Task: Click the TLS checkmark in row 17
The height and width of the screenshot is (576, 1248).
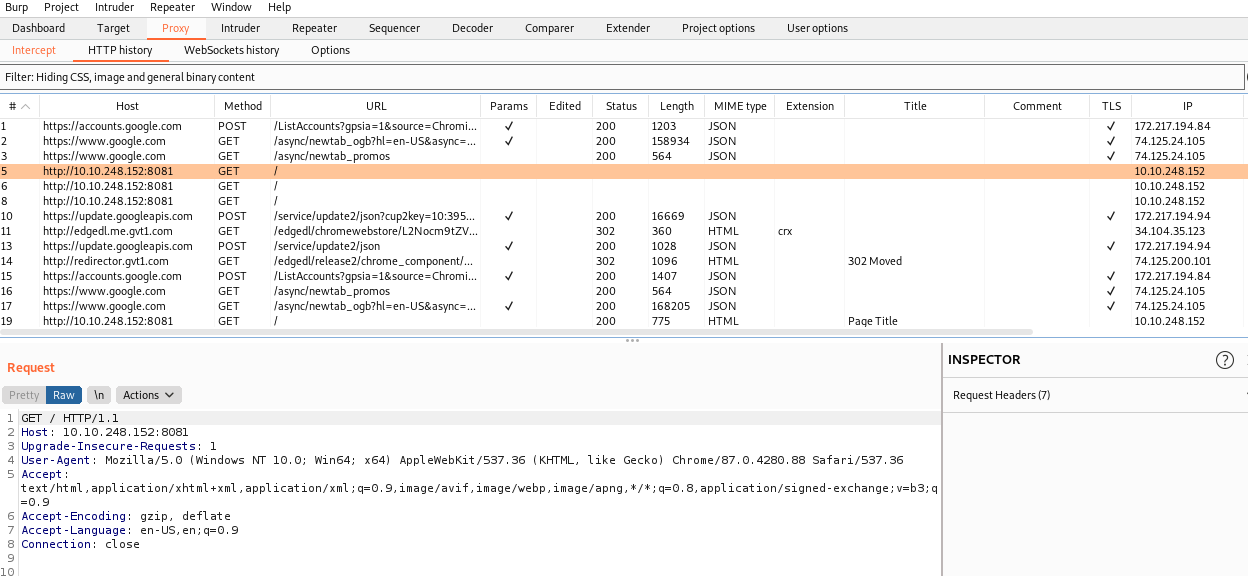Action: point(1110,306)
